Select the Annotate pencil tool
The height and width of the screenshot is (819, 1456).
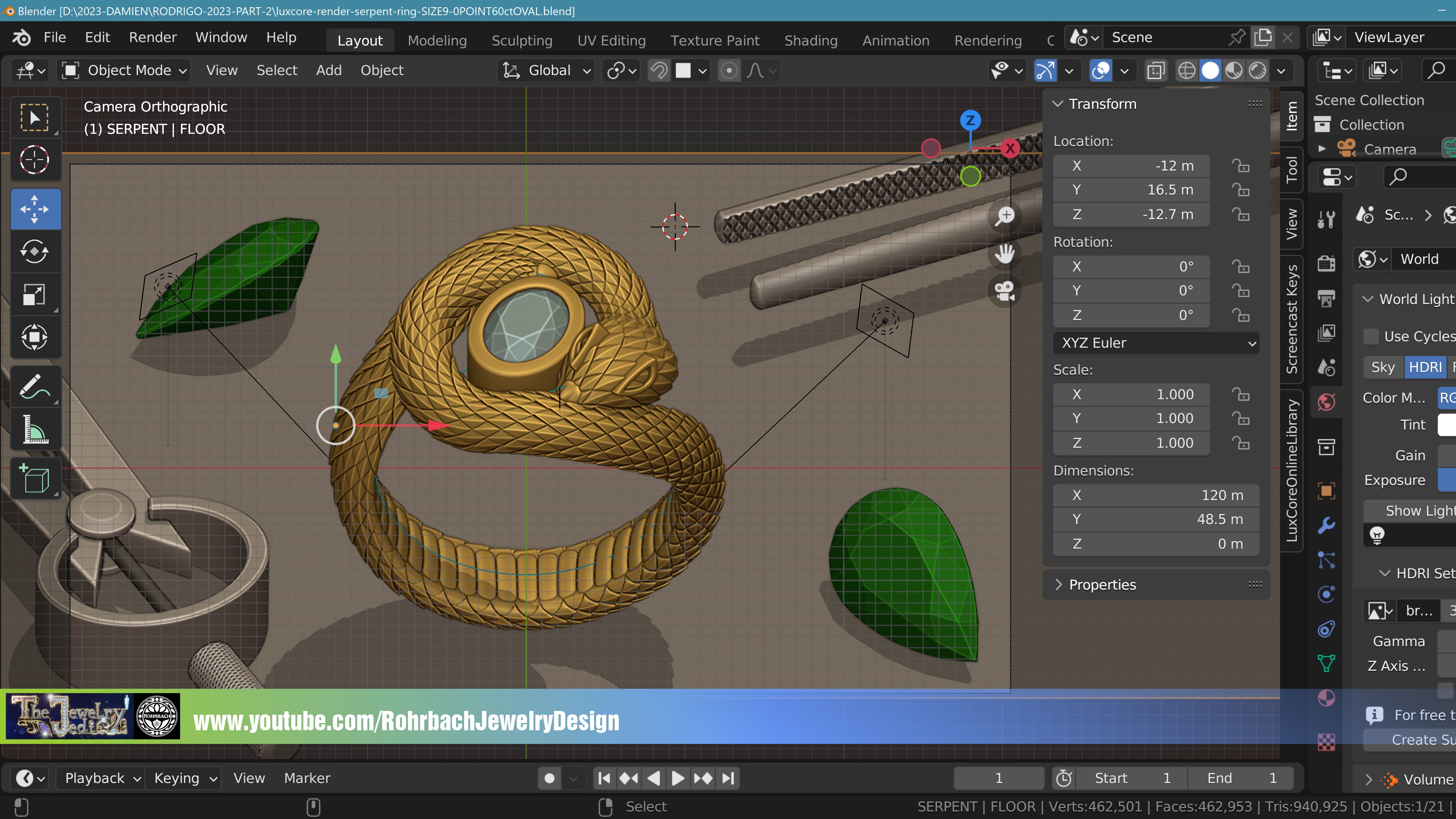[x=35, y=387]
